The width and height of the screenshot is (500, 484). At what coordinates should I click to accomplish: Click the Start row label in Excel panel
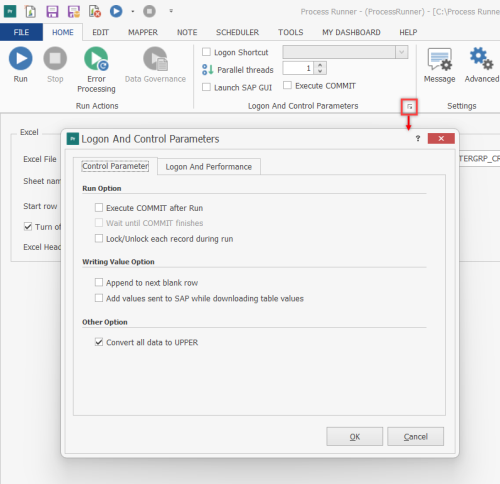click(x=40, y=206)
